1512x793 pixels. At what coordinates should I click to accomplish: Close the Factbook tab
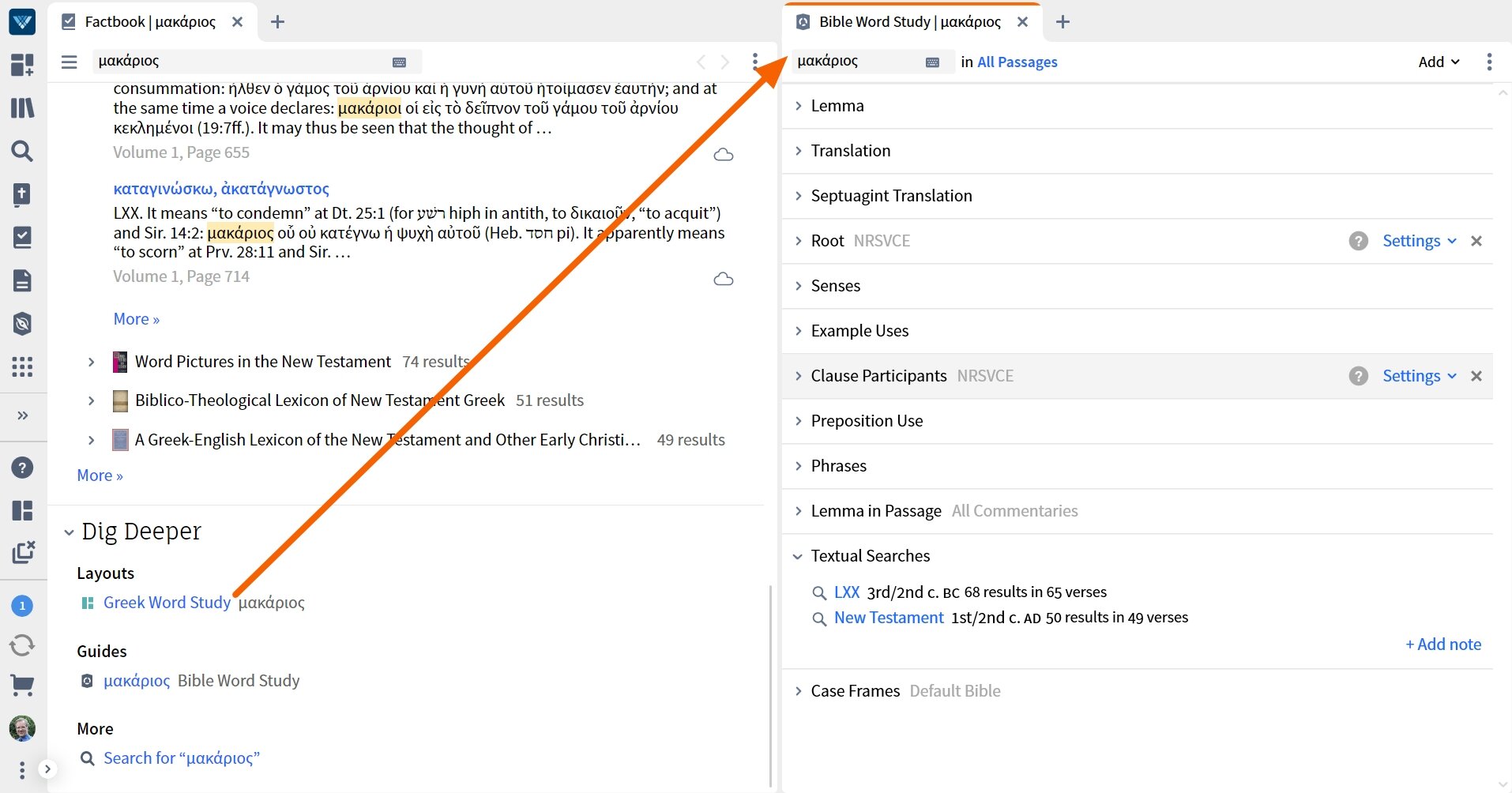click(237, 22)
